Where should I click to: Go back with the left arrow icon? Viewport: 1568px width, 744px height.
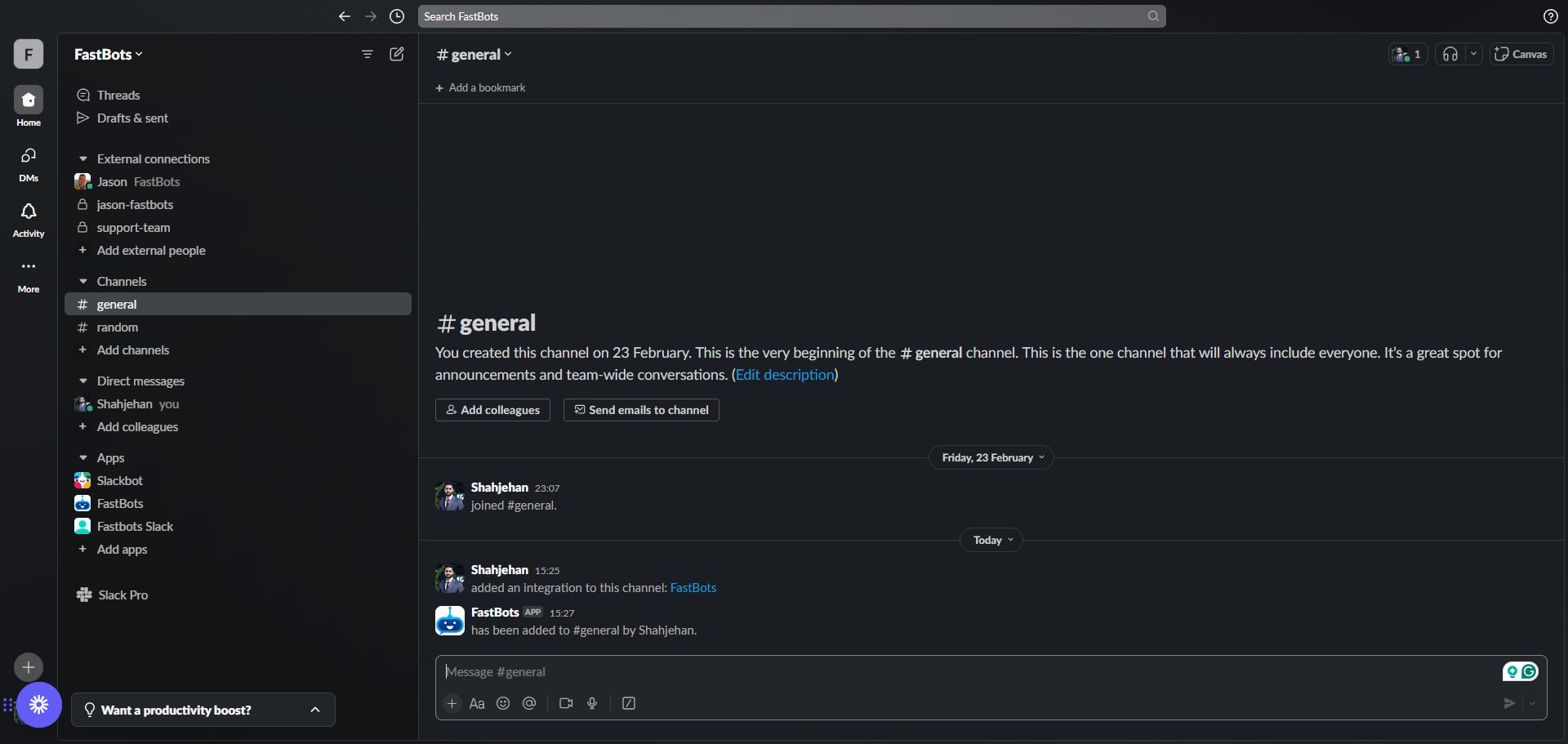point(345,16)
